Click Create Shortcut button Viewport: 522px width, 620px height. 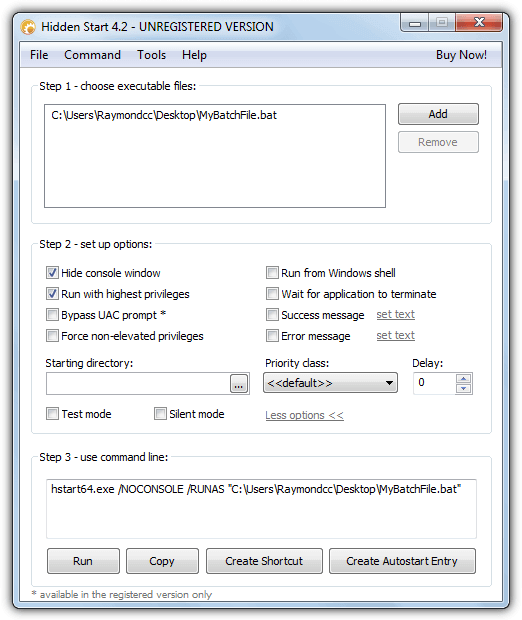(264, 561)
